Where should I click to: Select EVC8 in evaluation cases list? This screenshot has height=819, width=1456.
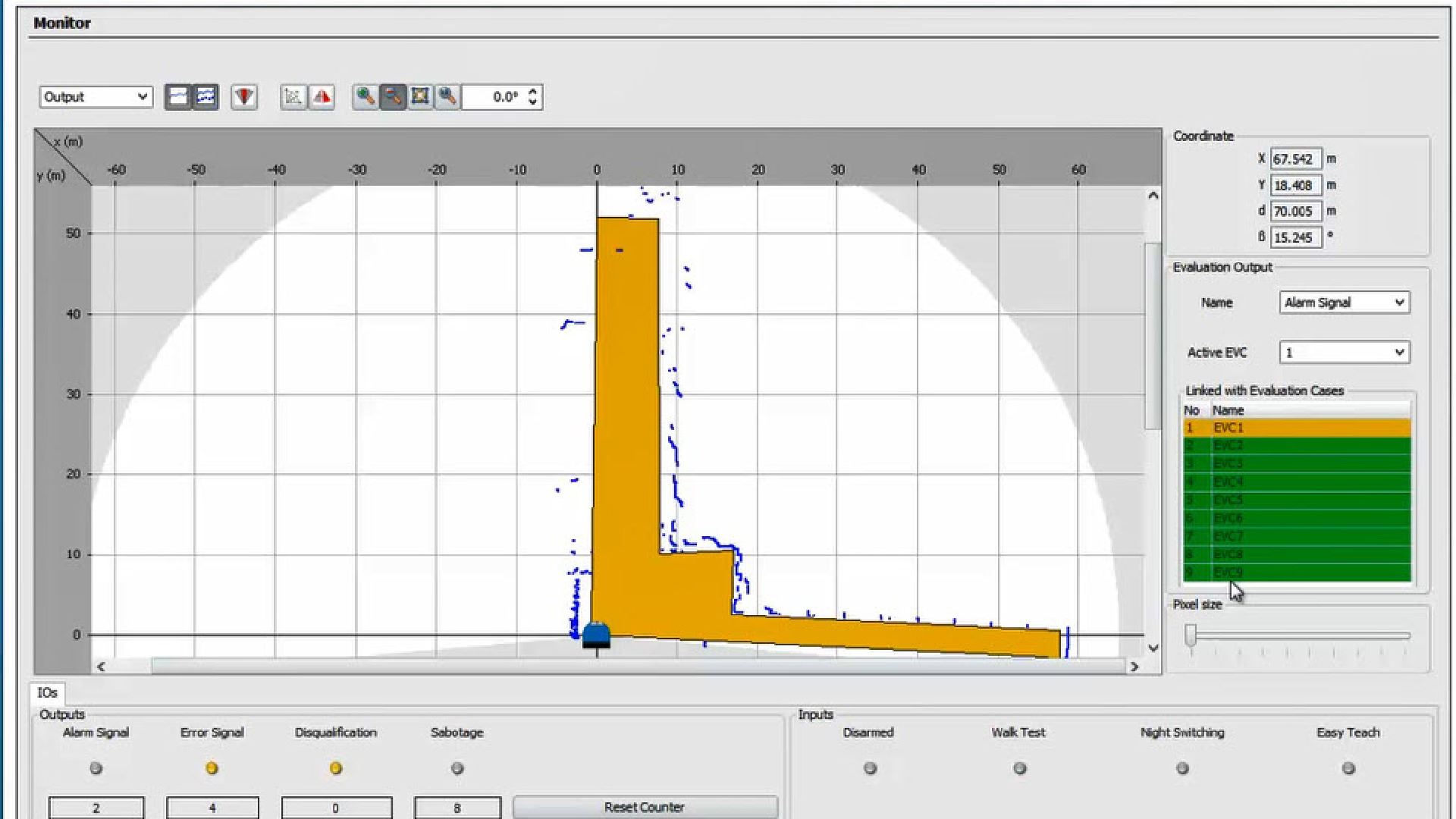(1297, 555)
